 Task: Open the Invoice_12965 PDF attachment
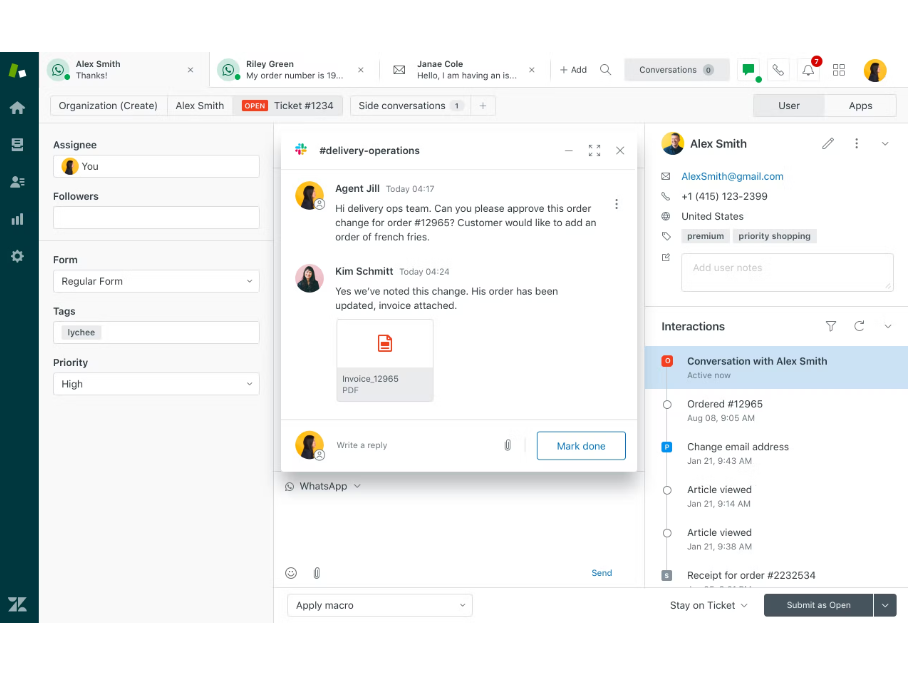coord(385,360)
